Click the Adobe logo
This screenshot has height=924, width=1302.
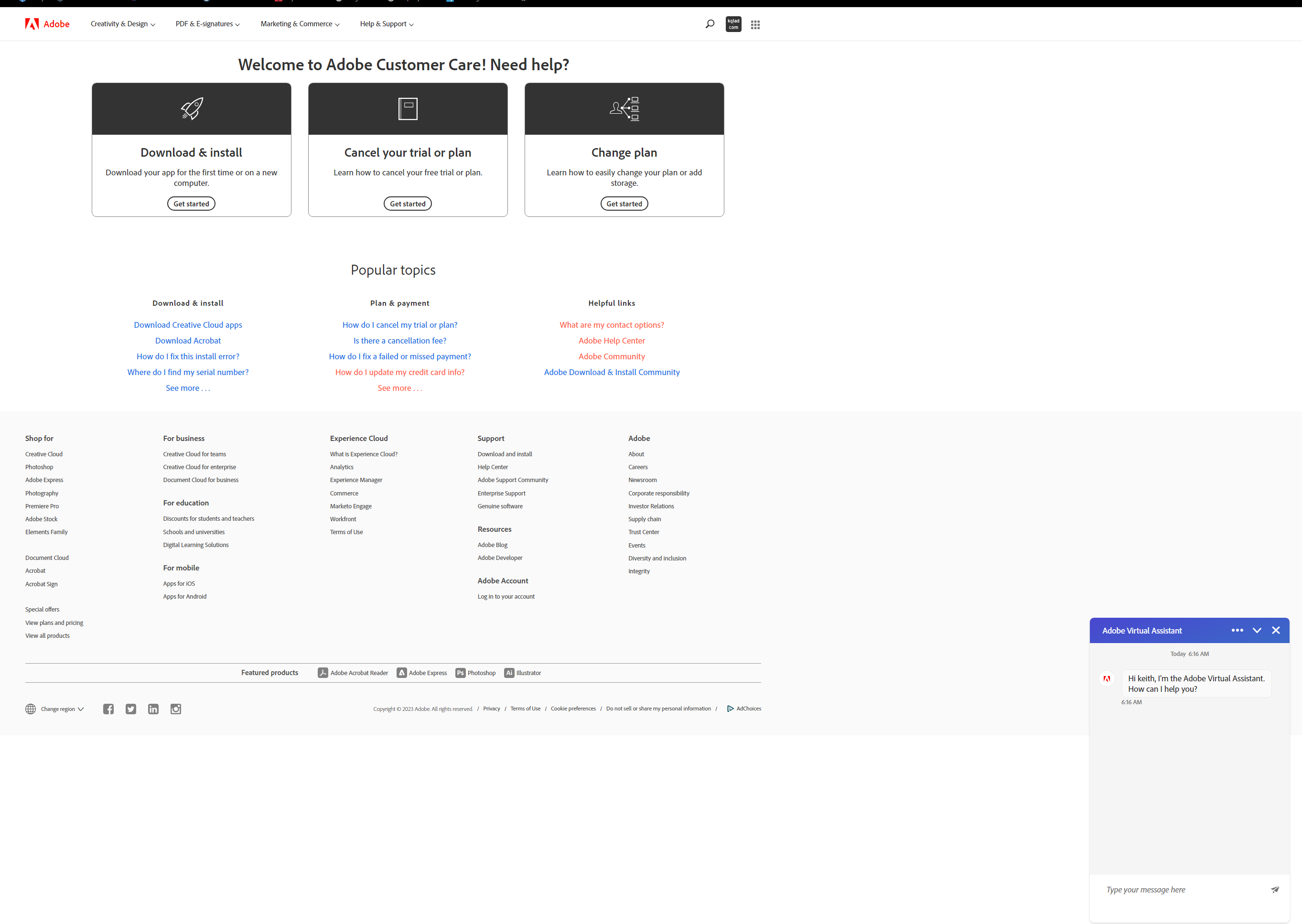32,23
